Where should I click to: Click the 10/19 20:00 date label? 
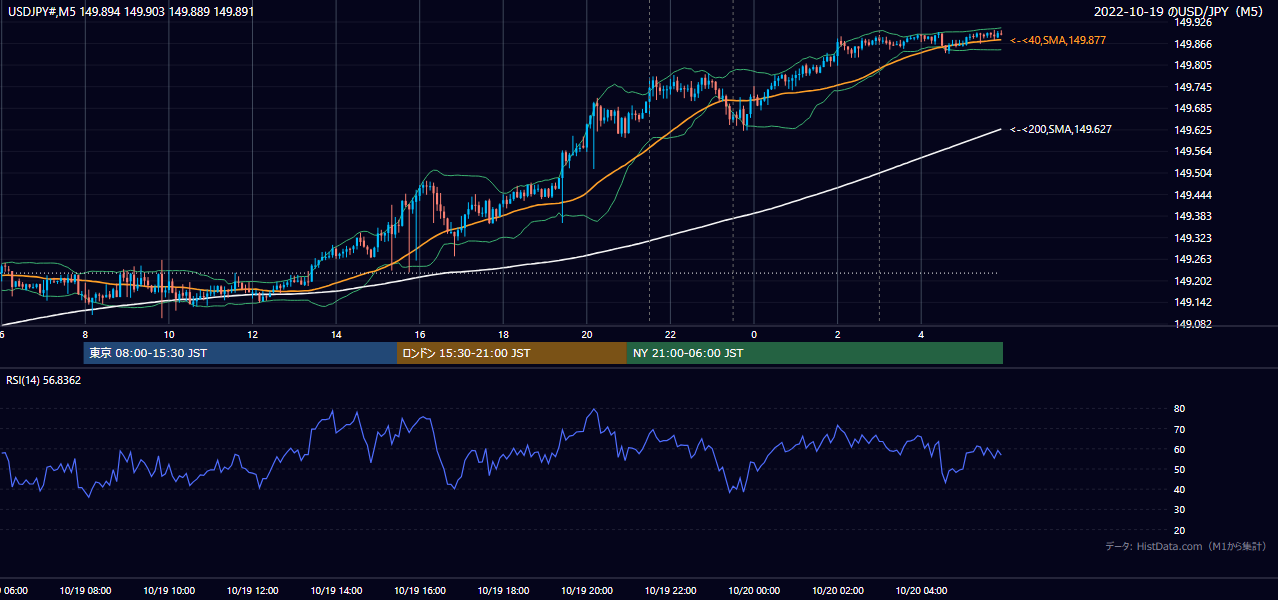coord(587,591)
